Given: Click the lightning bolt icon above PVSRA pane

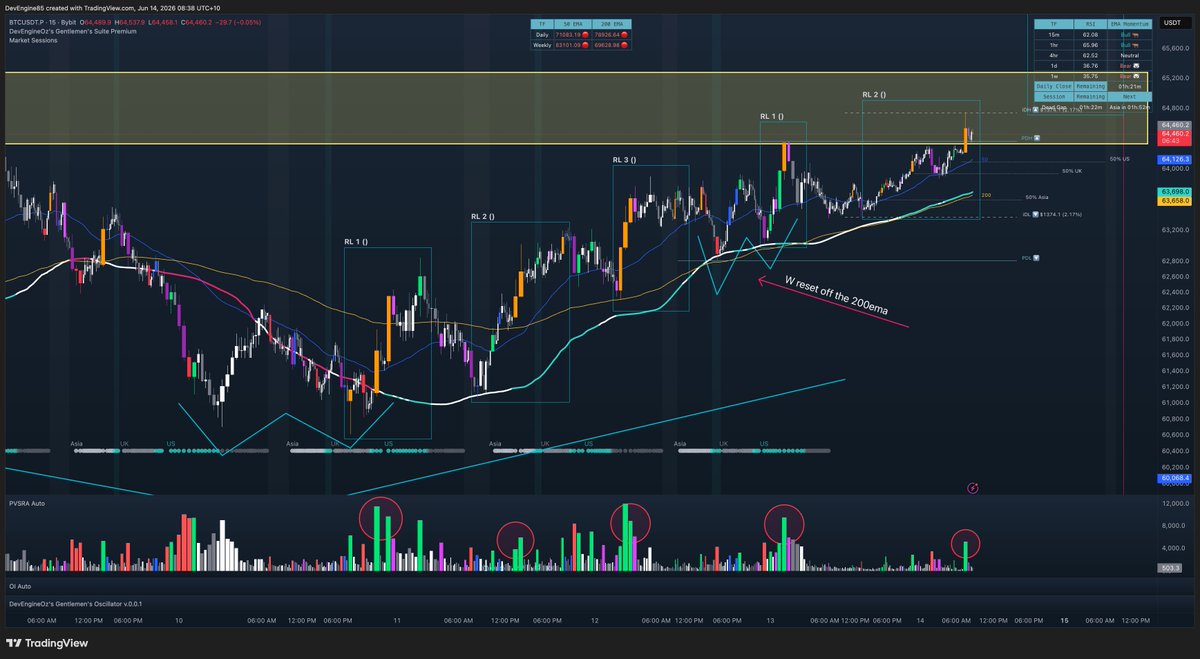Looking at the screenshot, I should [x=975, y=487].
